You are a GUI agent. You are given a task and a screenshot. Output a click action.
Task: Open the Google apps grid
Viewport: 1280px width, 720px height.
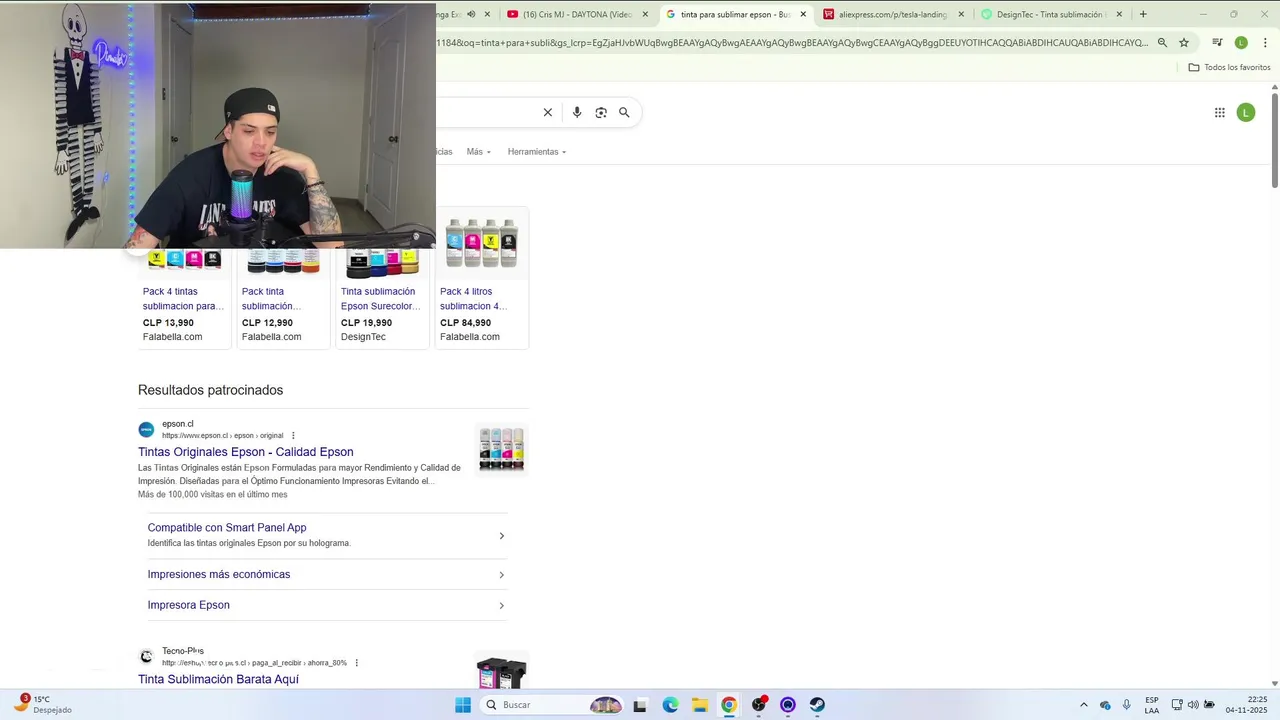click(x=1220, y=112)
